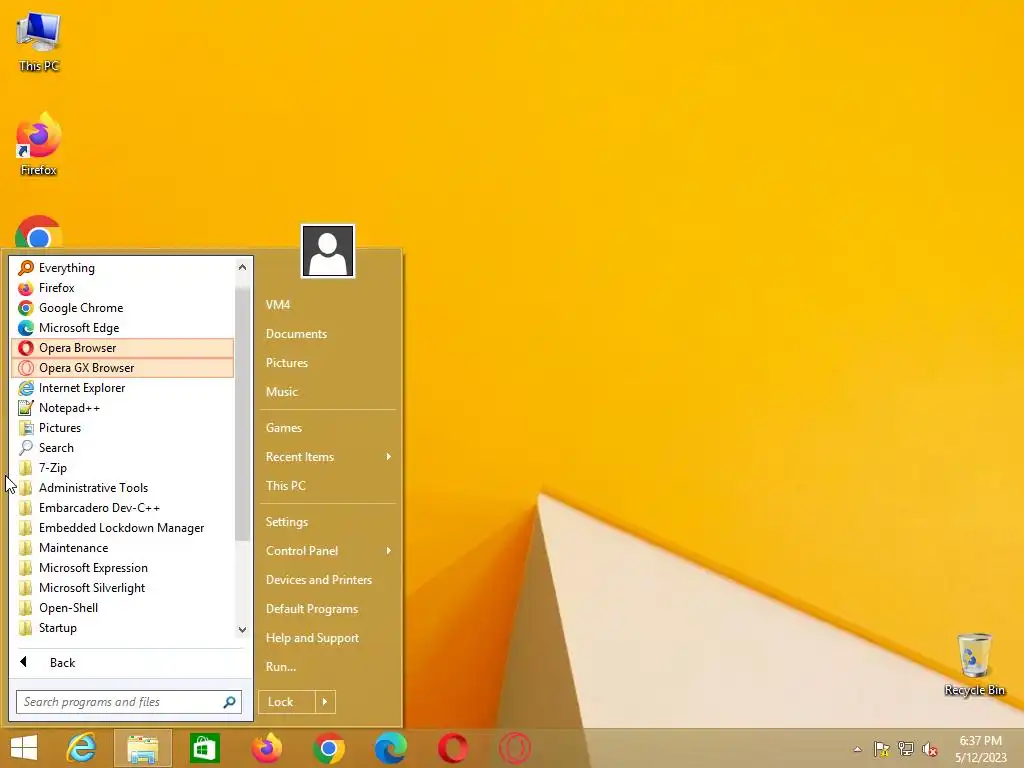Click the network tray icon
The width and height of the screenshot is (1024, 768).
(x=906, y=749)
